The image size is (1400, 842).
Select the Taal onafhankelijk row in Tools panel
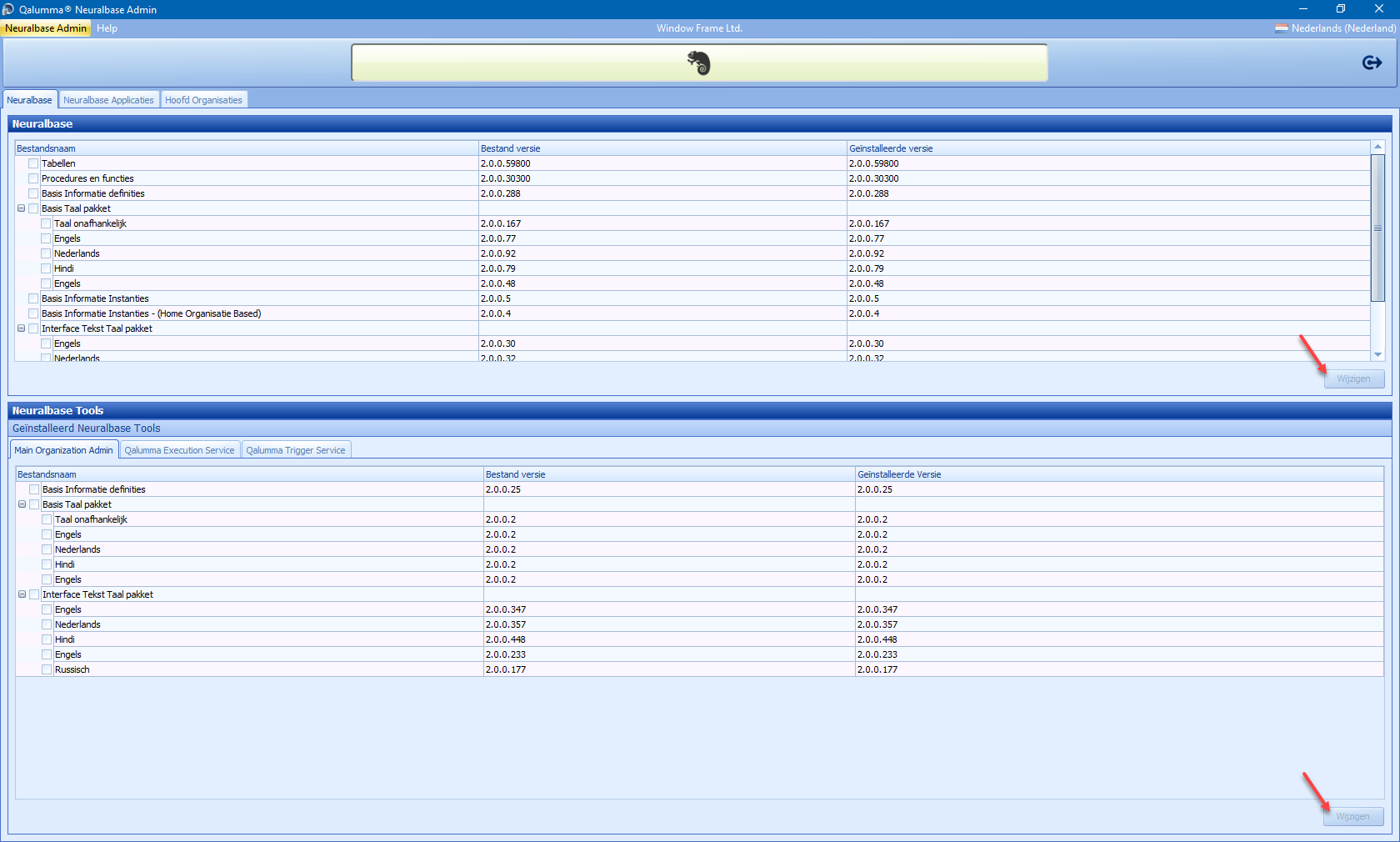91,519
